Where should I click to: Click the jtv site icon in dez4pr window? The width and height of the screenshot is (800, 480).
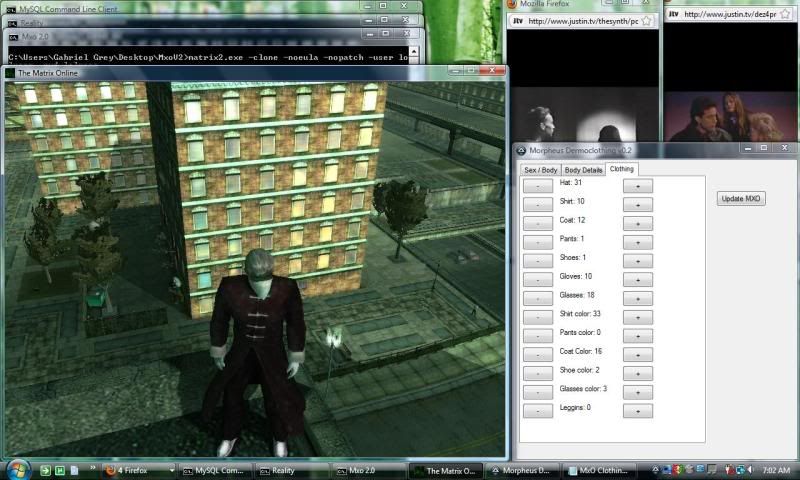pyautogui.click(x=673, y=14)
